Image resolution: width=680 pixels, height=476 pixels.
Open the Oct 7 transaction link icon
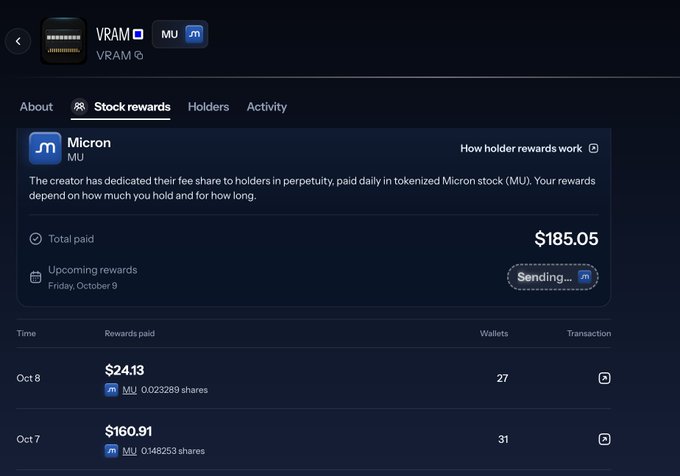coord(605,439)
